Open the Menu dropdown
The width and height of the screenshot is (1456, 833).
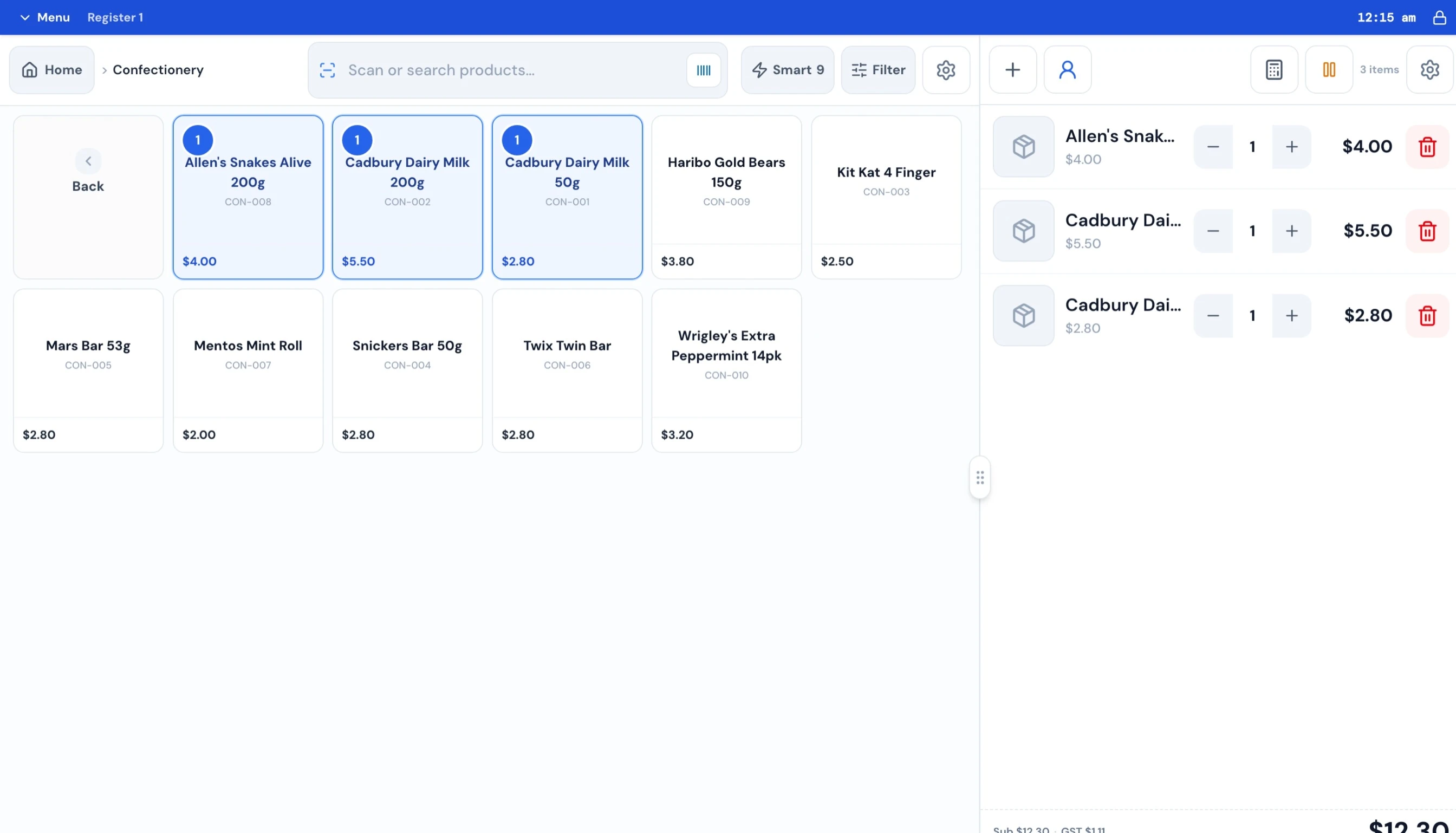(44, 17)
